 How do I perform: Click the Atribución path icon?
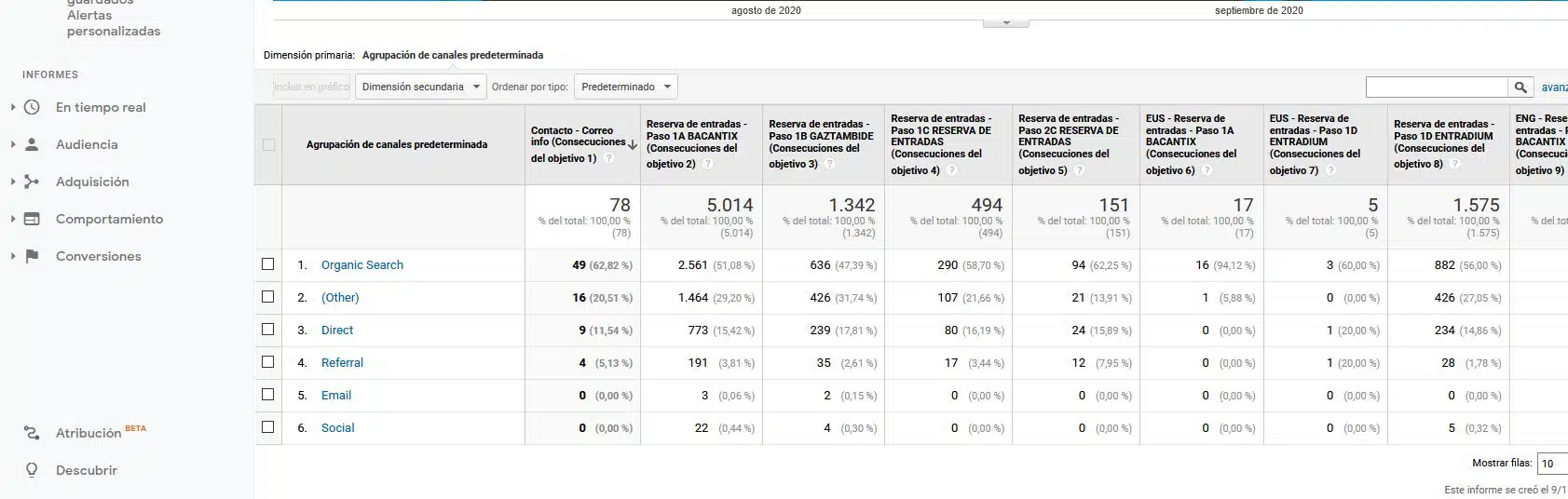tap(32, 433)
